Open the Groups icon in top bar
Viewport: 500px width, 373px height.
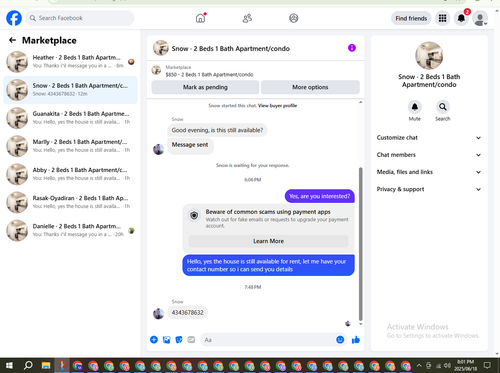pyautogui.click(x=293, y=18)
